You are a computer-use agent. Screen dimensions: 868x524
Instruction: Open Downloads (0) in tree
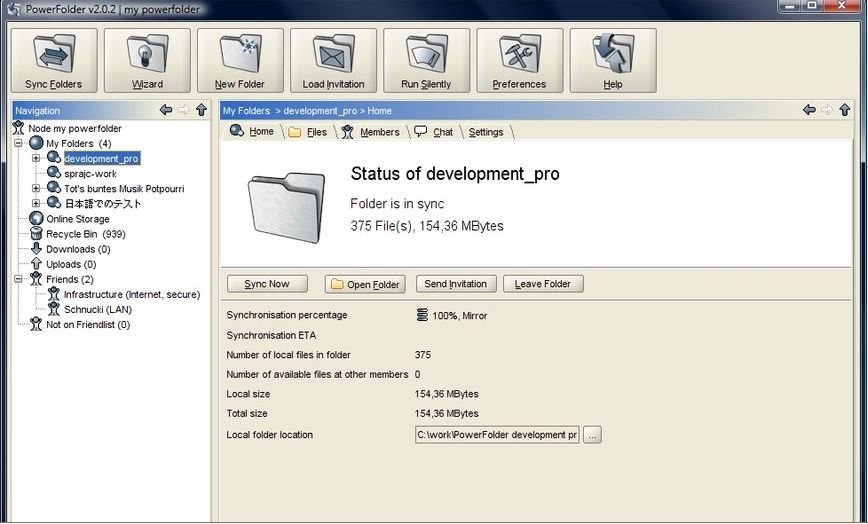click(78, 250)
